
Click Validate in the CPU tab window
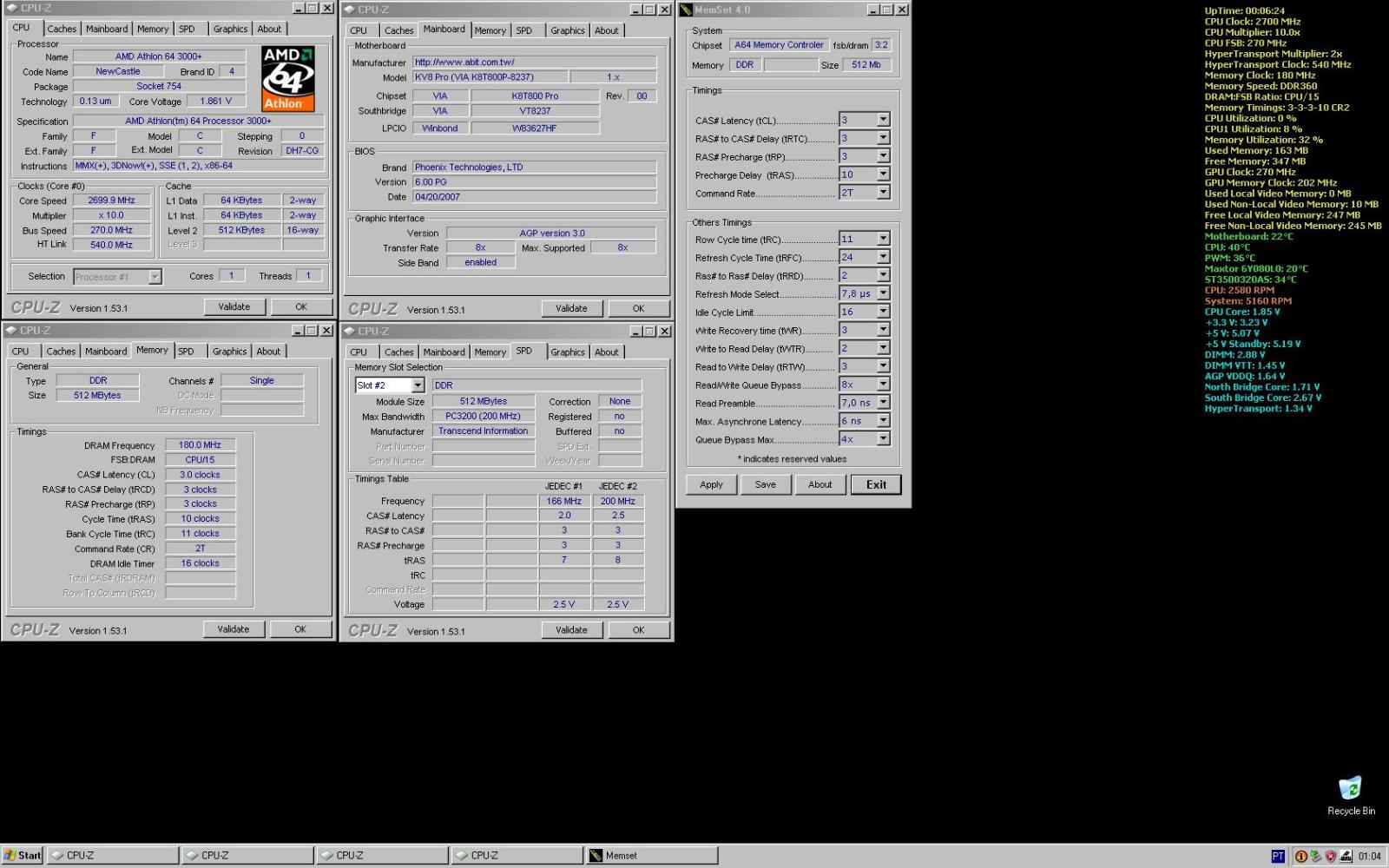point(234,306)
